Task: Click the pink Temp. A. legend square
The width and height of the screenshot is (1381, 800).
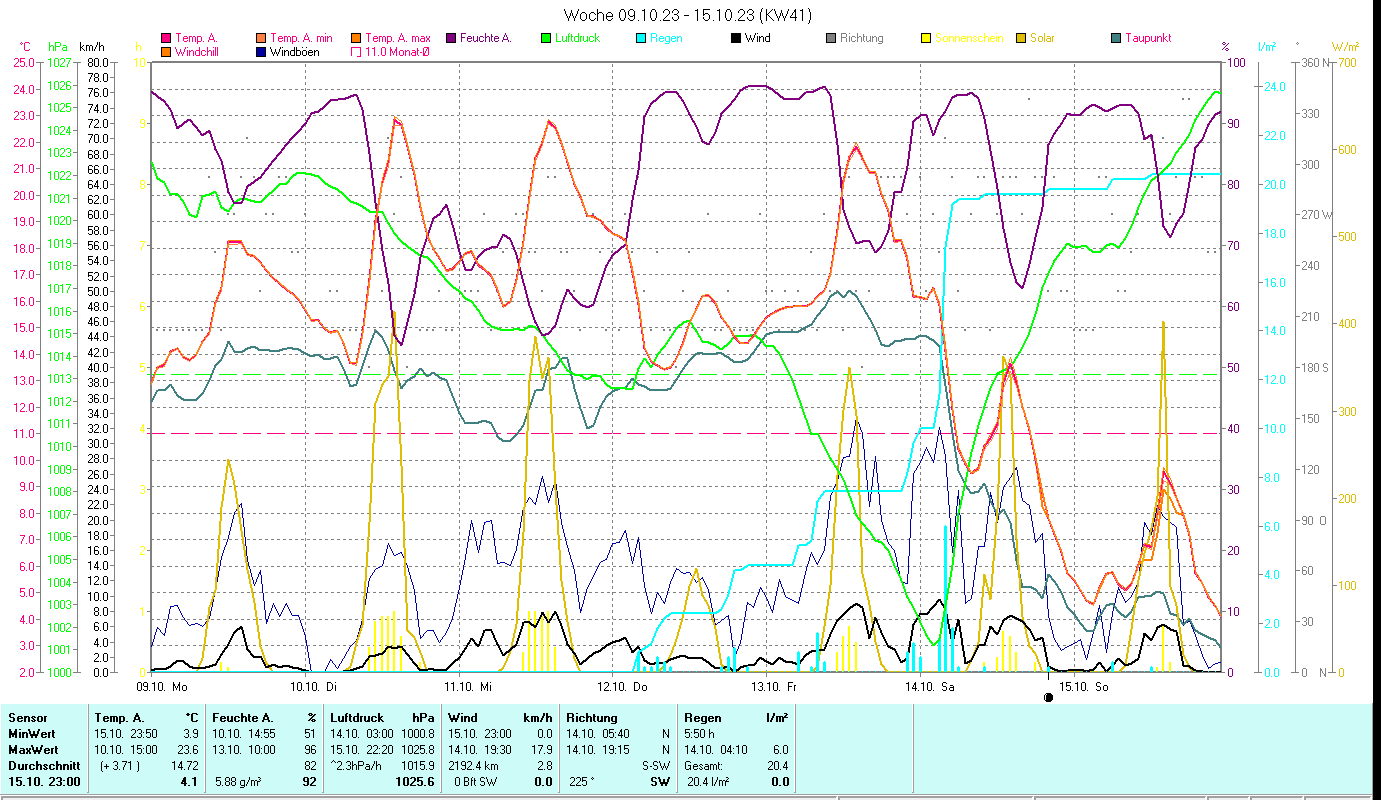Action: 166,38
